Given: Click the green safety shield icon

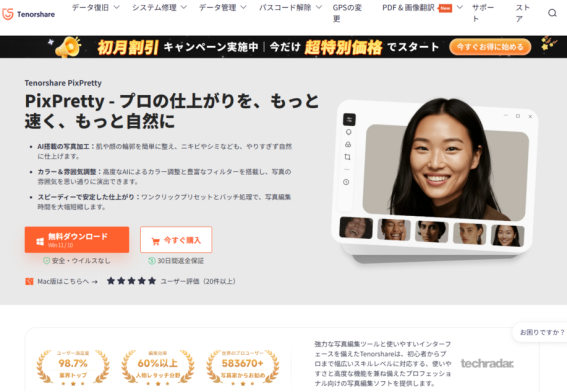Looking at the screenshot, I should coord(46,261).
